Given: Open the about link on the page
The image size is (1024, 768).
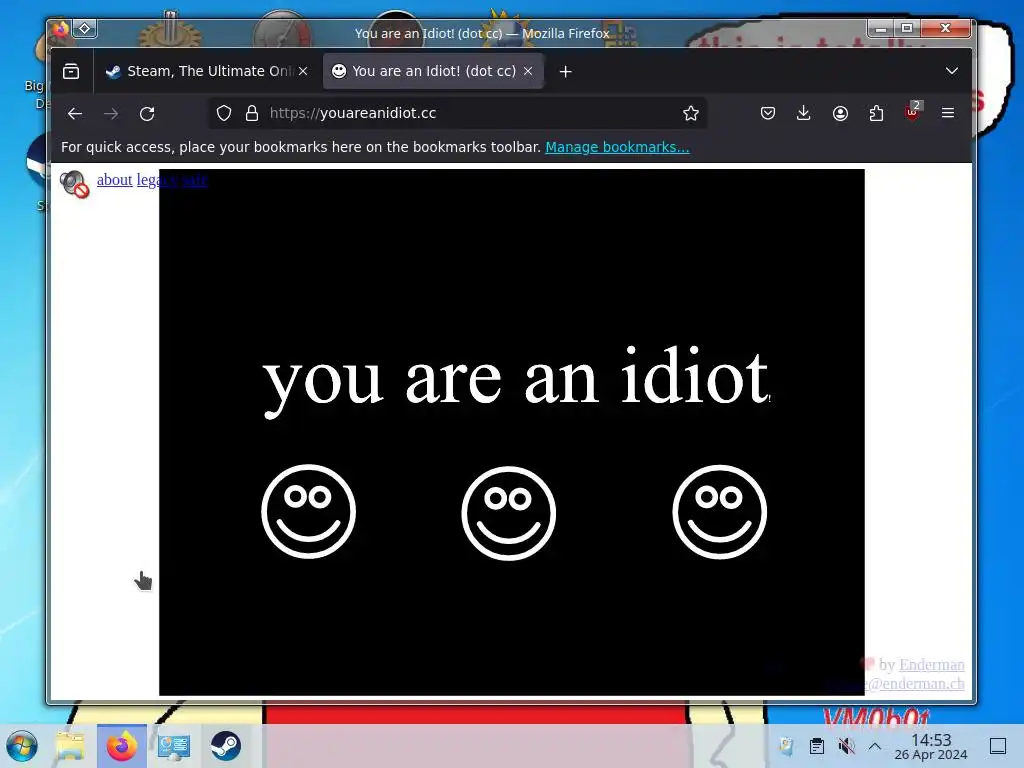Looking at the screenshot, I should click(114, 180).
